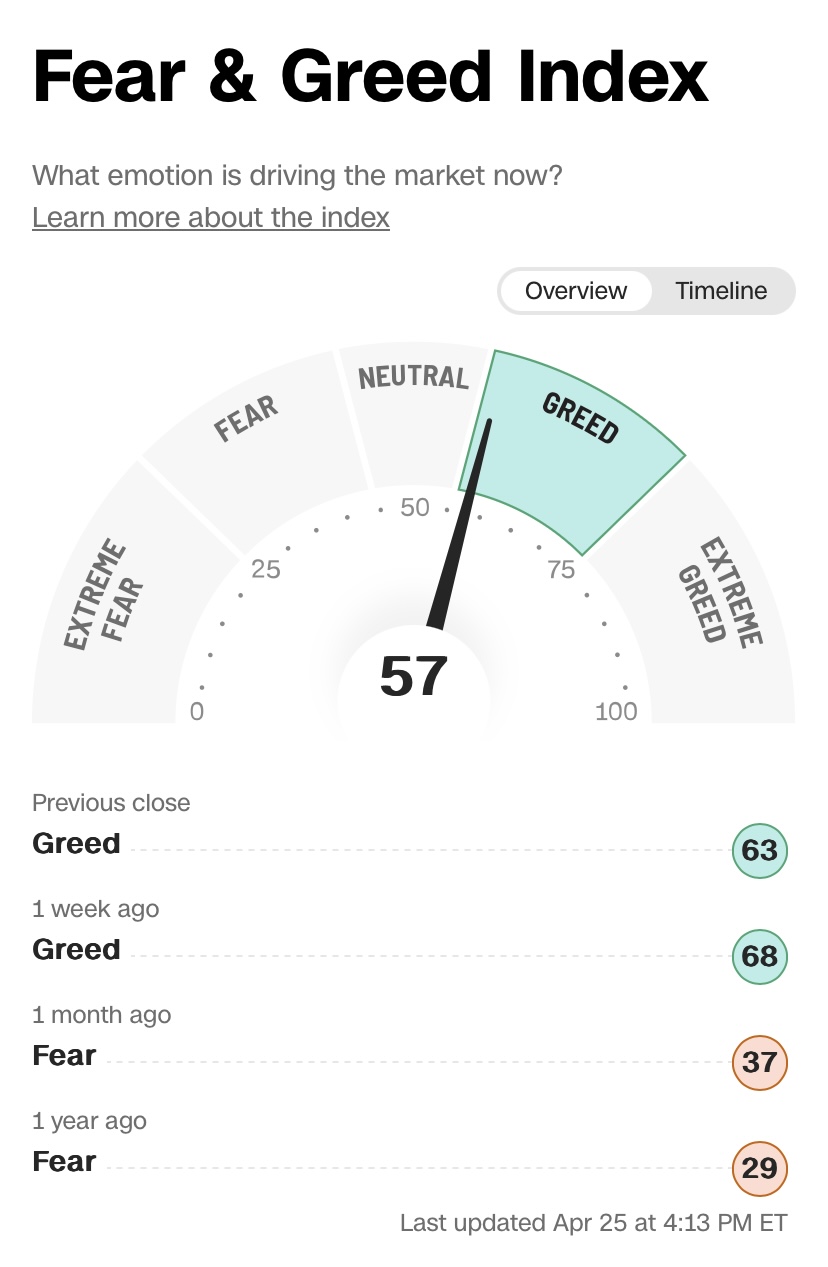828x1267 pixels.
Task: Click the 1 year ago 29 badge
Action: pyautogui.click(x=760, y=1168)
